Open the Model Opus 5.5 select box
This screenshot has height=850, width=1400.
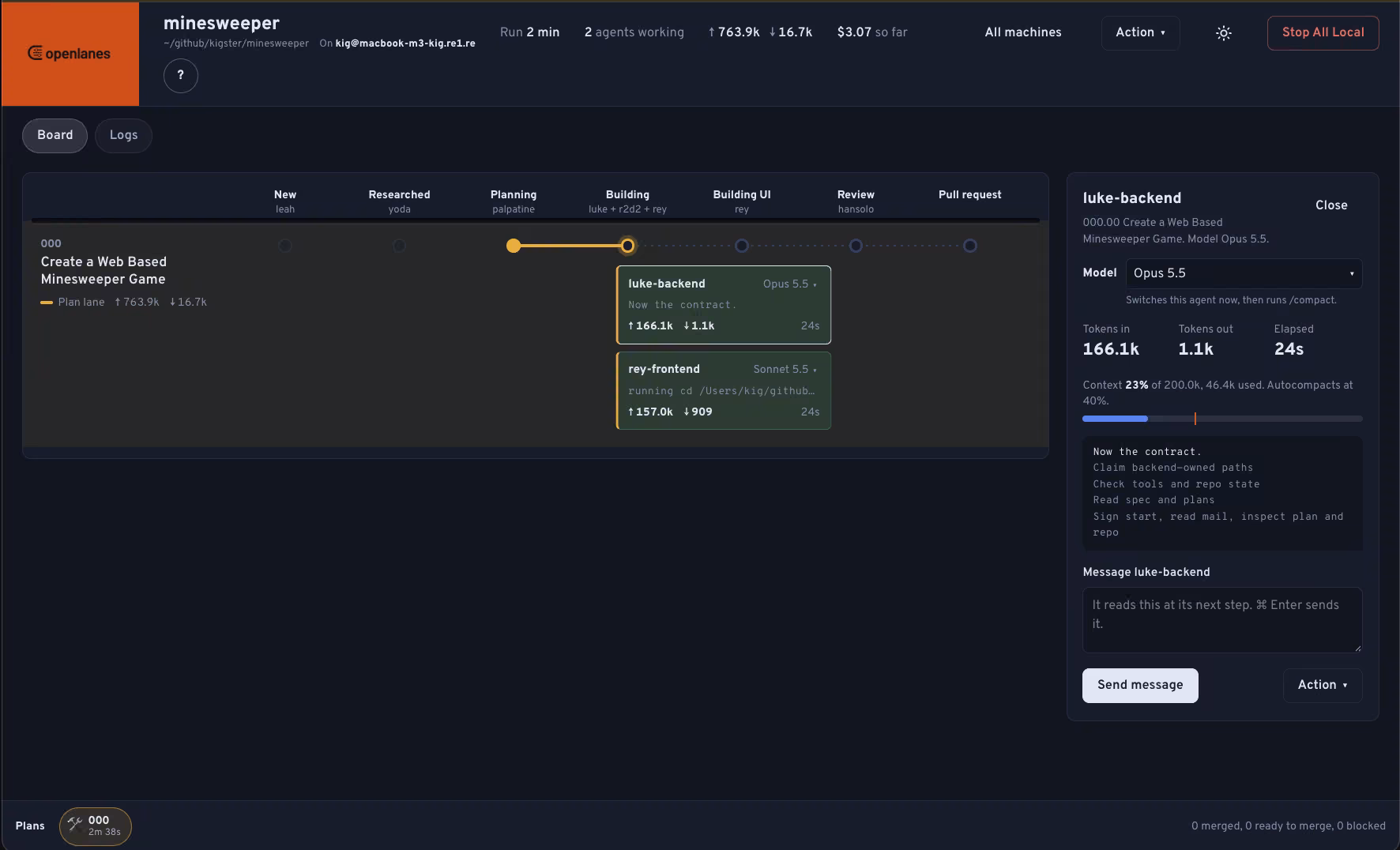click(1244, 273)
